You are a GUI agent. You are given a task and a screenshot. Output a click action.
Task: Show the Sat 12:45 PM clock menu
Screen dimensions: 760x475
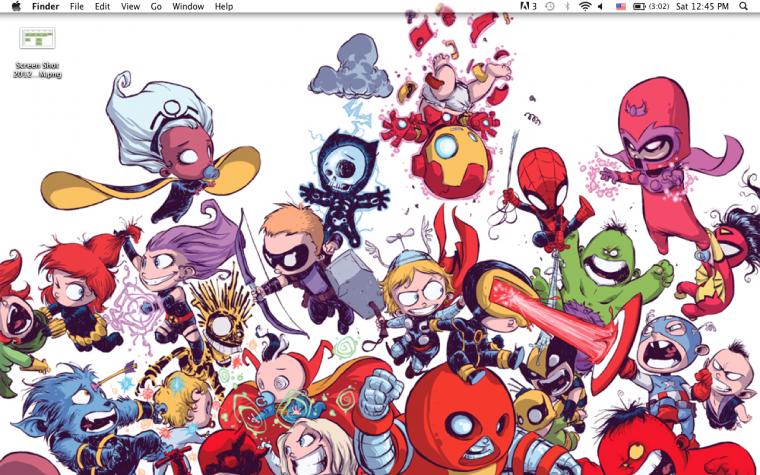point(702,6)
